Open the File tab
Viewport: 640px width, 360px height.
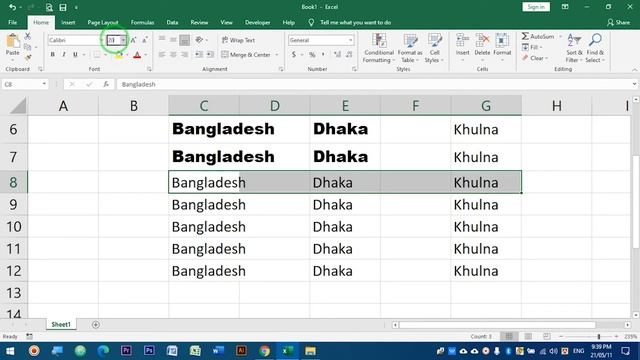pyautogui.click(x=13, y=22)
